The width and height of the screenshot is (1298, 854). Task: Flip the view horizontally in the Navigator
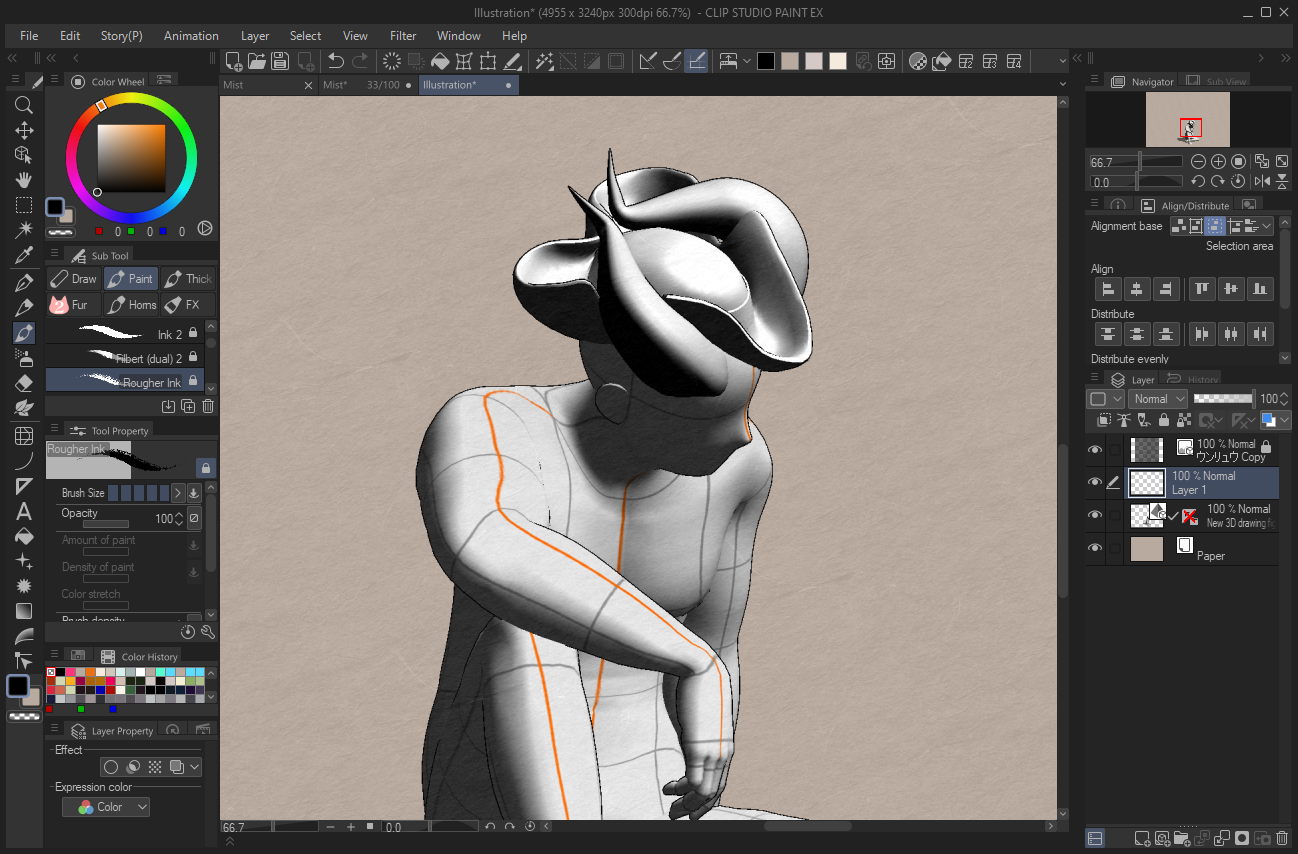coord(1263,182)
